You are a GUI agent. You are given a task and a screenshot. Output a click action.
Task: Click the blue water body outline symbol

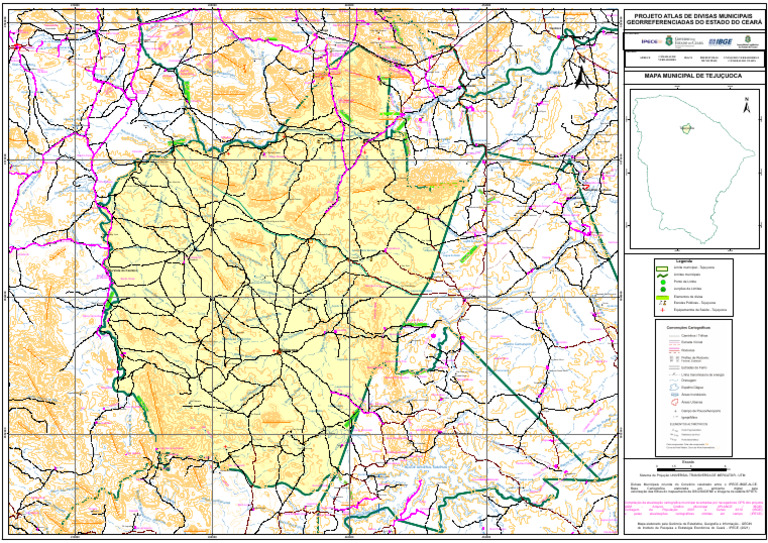coord(674,387)
